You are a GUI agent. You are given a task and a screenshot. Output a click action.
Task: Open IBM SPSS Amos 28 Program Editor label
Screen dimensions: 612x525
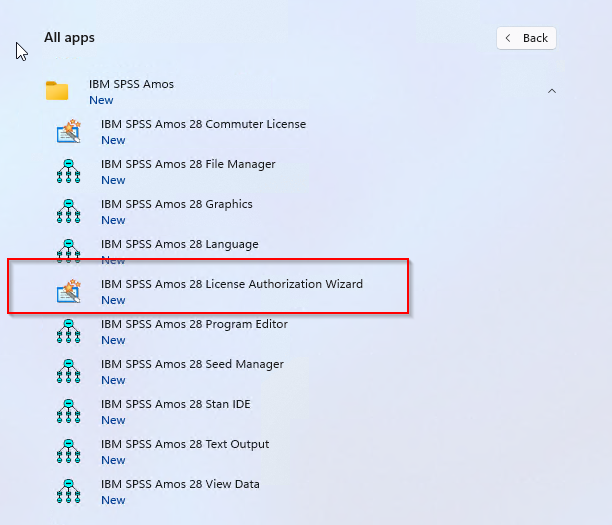point(194,325)
